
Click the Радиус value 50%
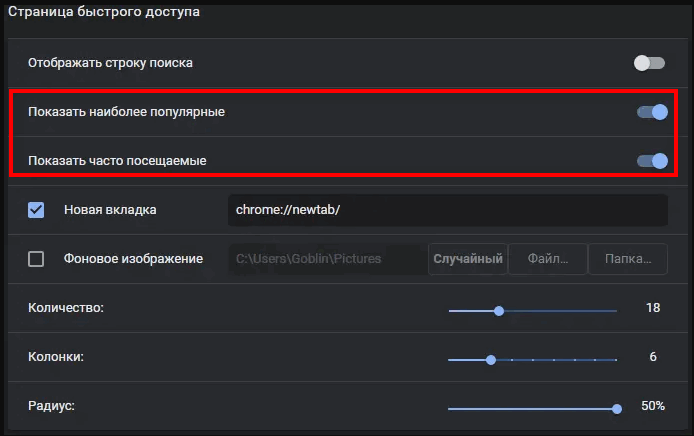point(653,406)
